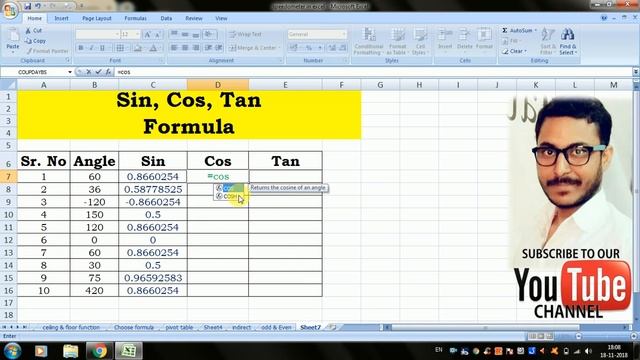Switch to the Data tab
Viewport: 640px width, 360px height.
point(166,18)
